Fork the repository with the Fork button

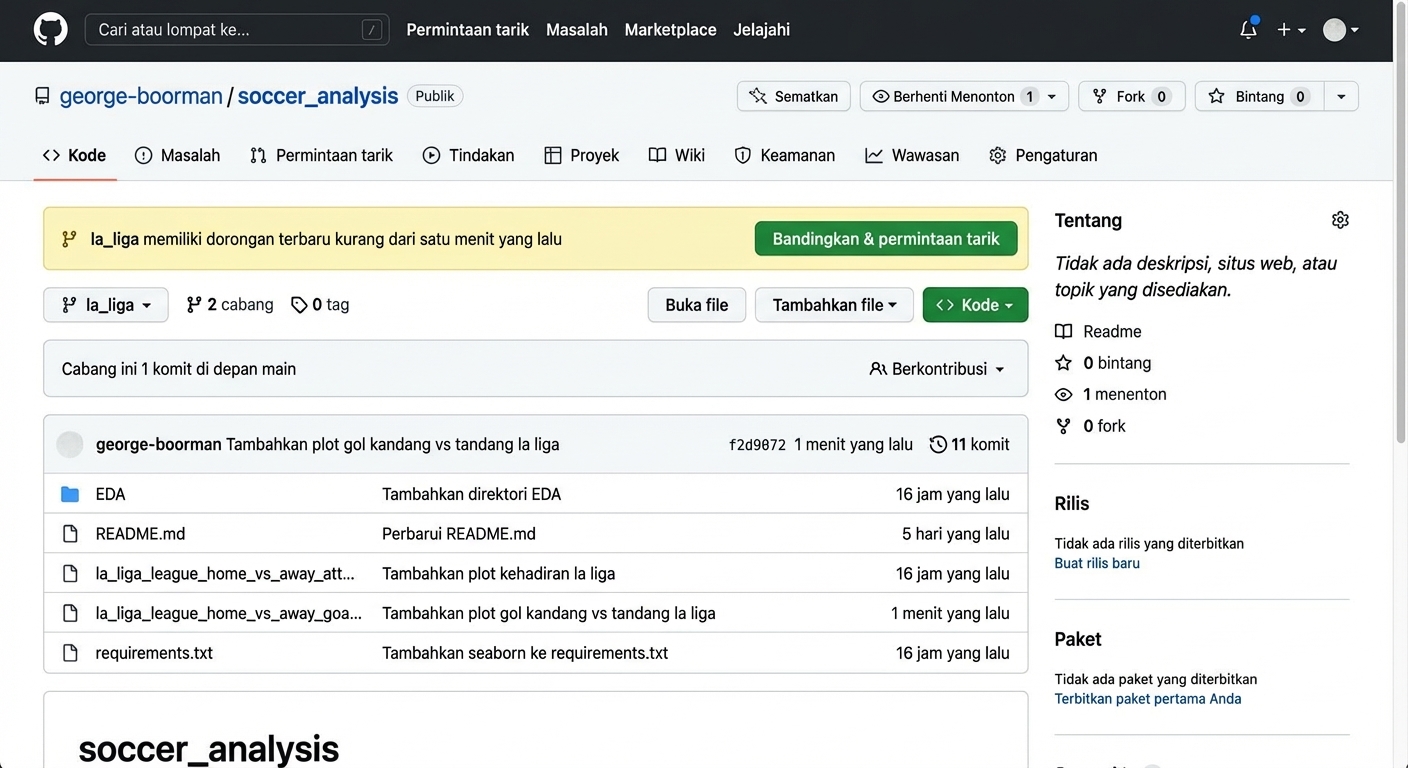tap(1132, 96)
